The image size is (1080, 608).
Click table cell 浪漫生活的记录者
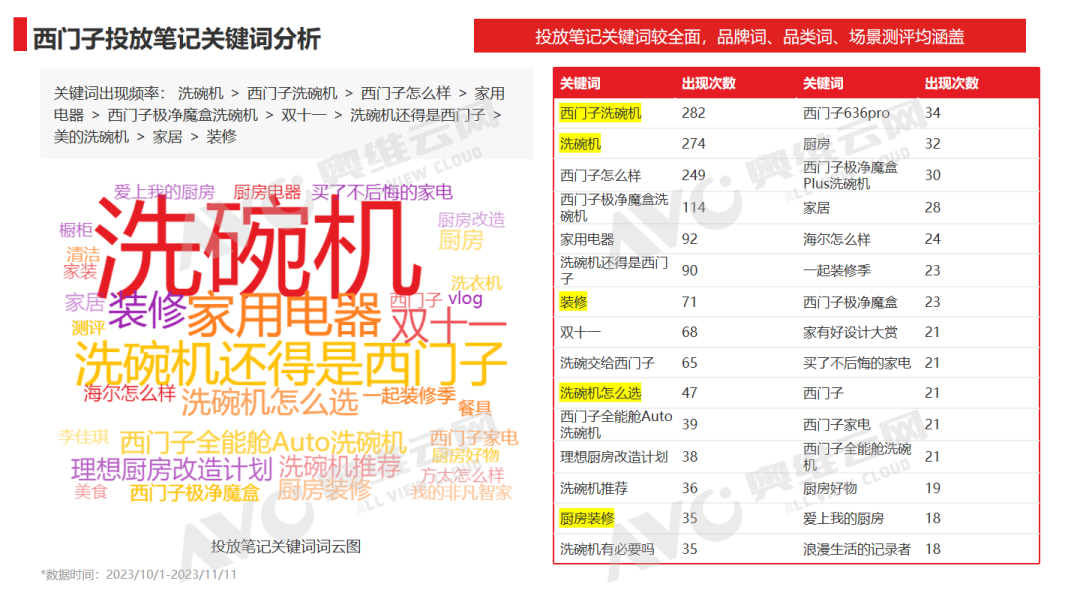[x=857, y=549]
